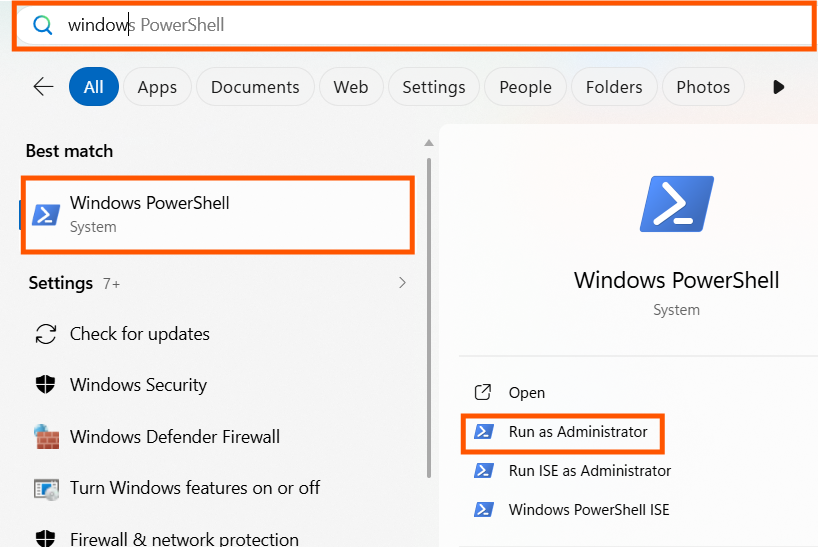Click the Windows Defender Firewall brick icon

[x=46, y=436]
